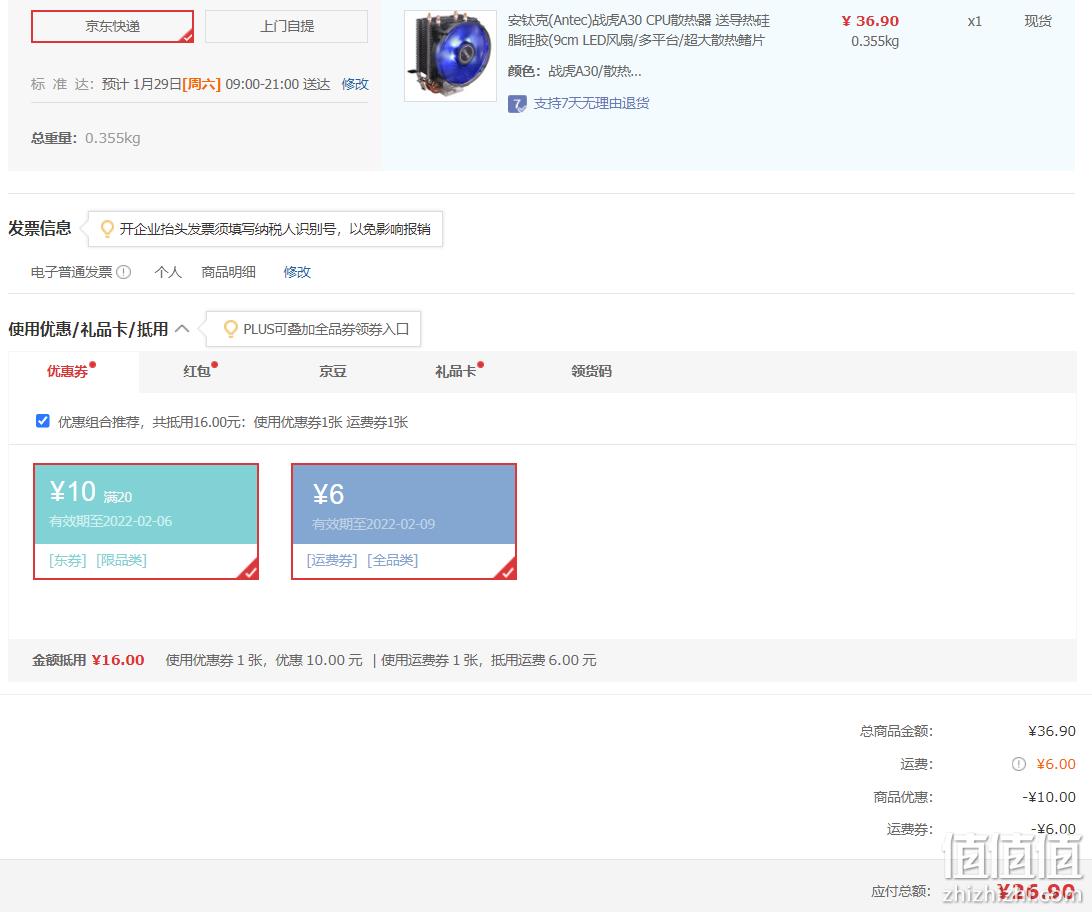Click 商品优惠 -¥10.00 value
Viewport: 1092px width, 912px height.
(1049, 797)
